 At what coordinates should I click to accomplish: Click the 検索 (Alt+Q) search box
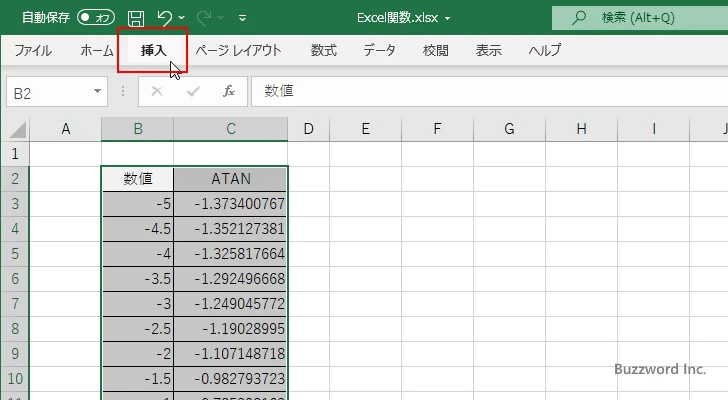tap(640, 18)
